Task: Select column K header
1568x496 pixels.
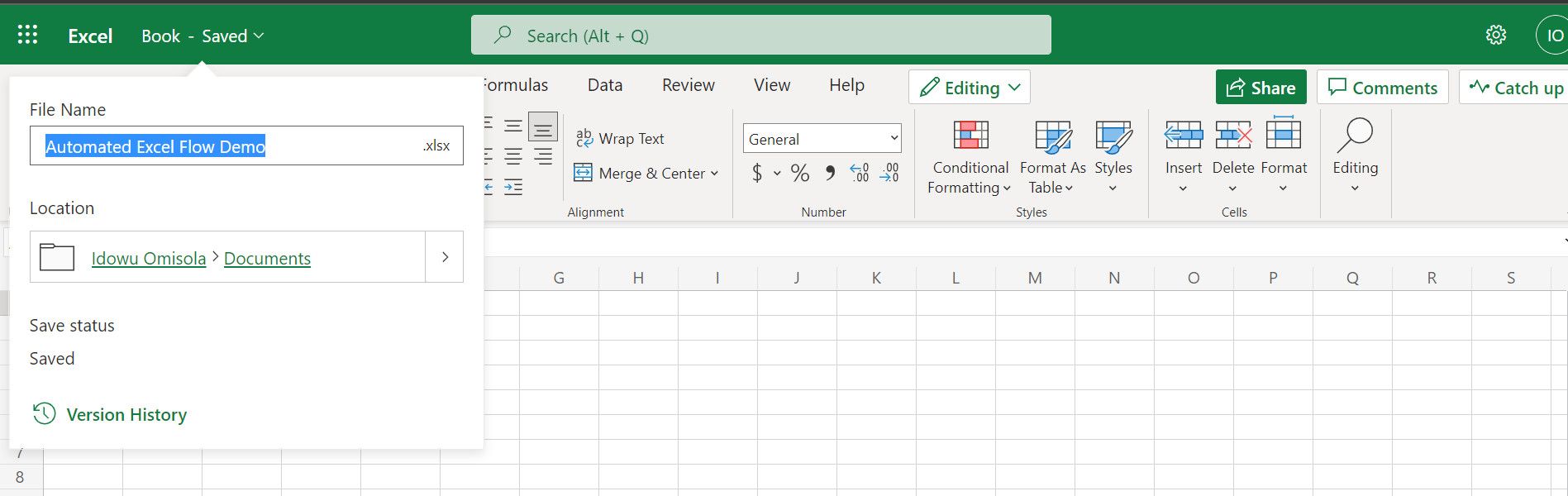Action: coord(876,278)
